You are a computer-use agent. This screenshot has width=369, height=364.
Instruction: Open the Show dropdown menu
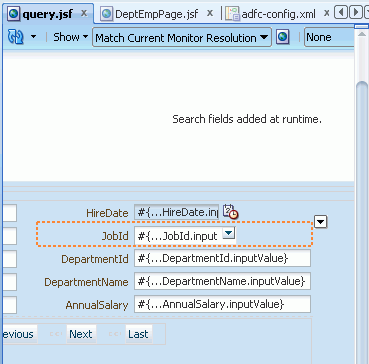click(71, 37)
